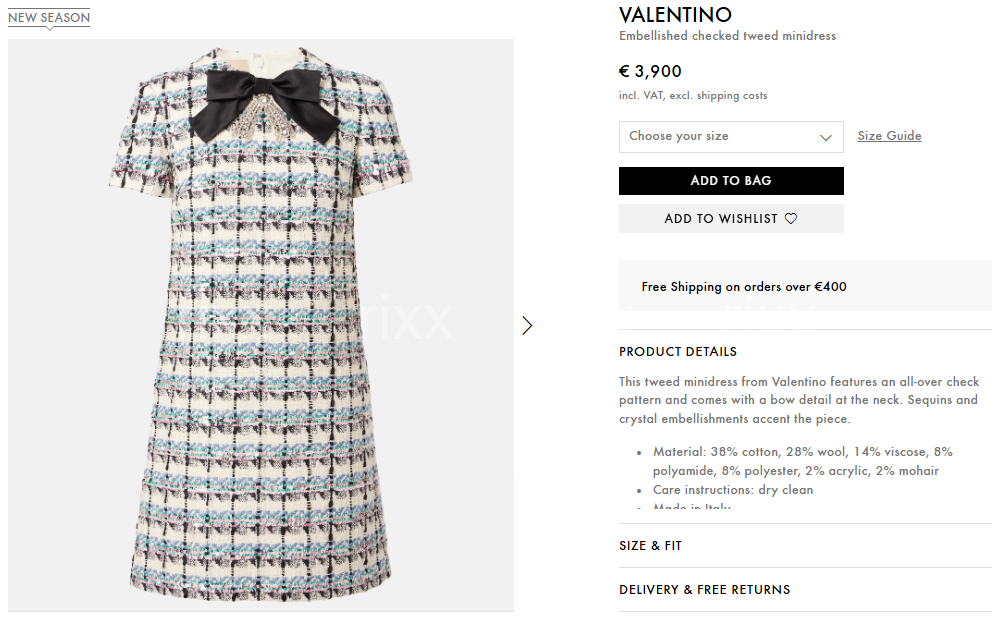
Task: Open the tweed dress product image
Action: click(x=261, y=325)
